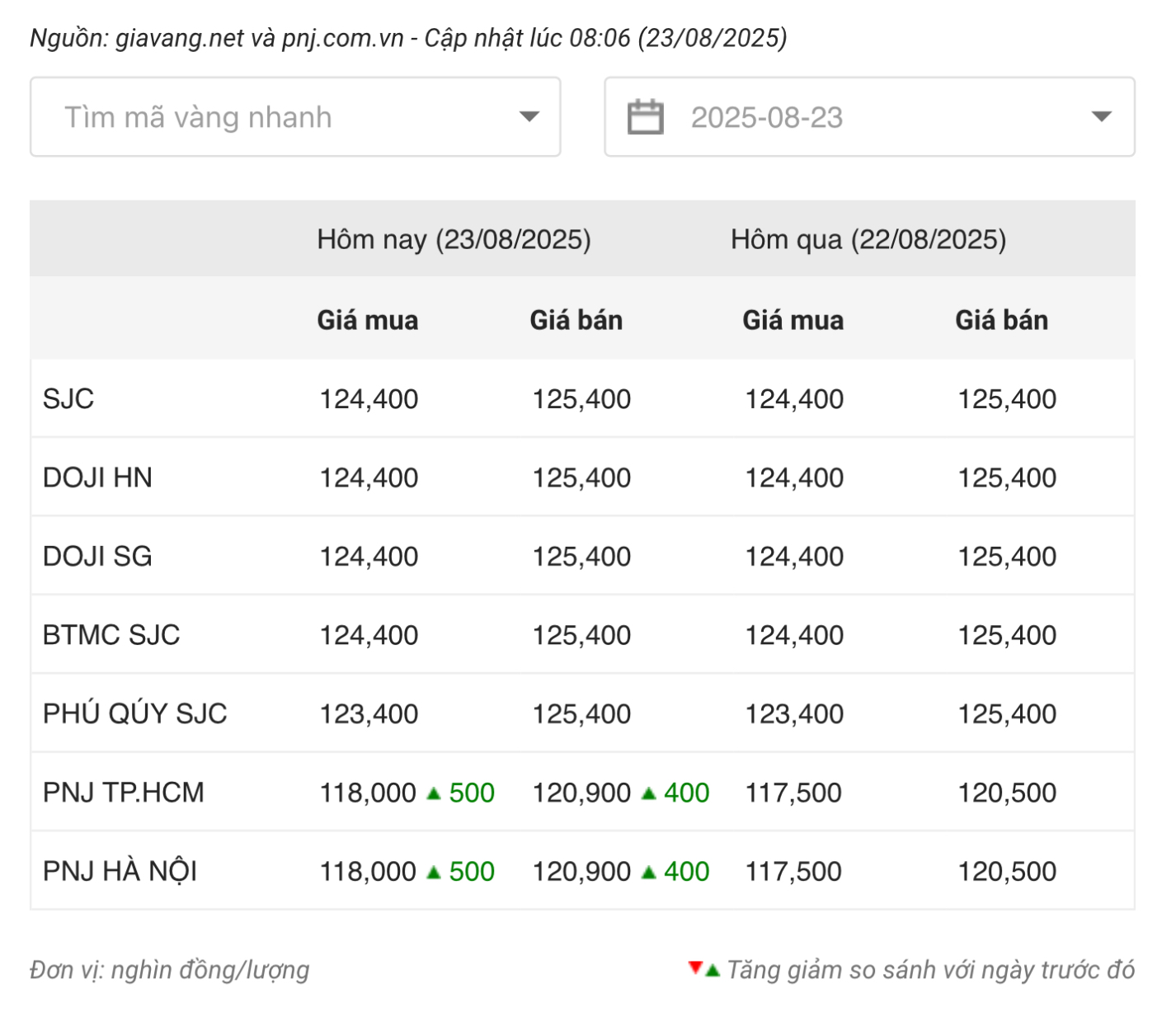The height and width of the screenshot is (1026, 1176).
Task: Click PNJ TP.HCM today's buy price 118,000
Action: [368, 793]
